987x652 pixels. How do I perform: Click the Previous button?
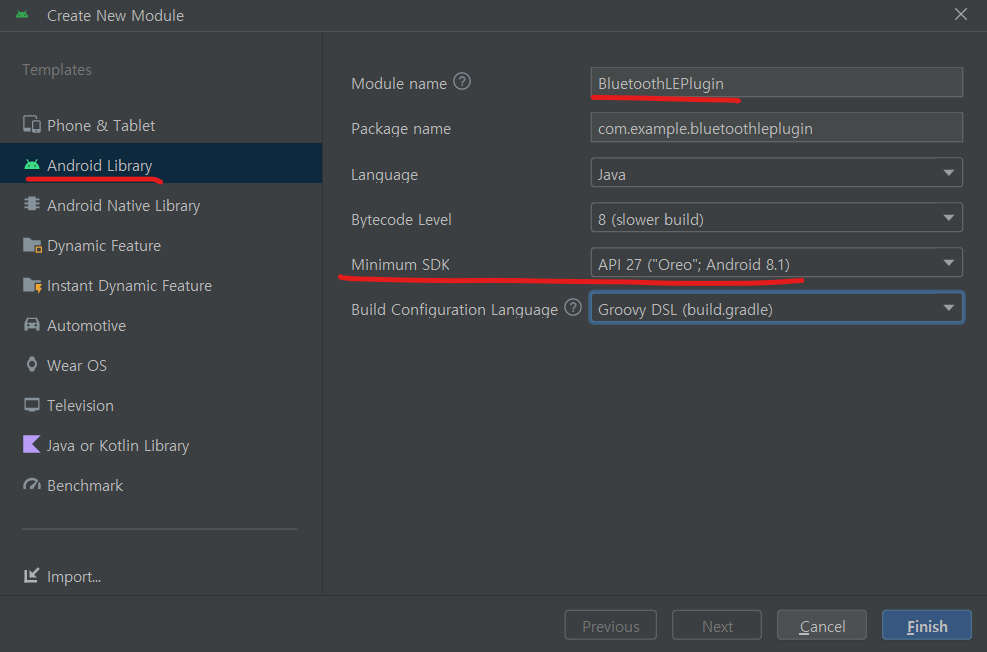coord(611,626)
